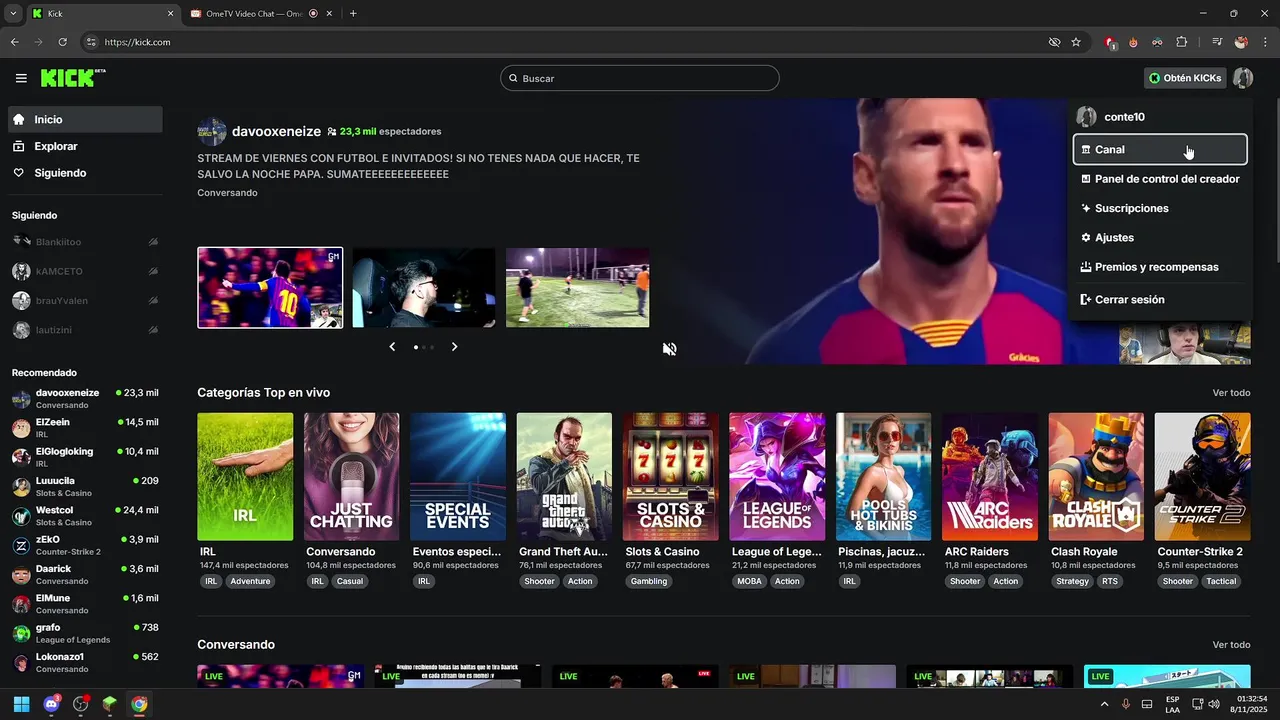The height and width of the screenshot is (720, 1280).
Task: Open grafo recommended channel
Action: [85, 633]
